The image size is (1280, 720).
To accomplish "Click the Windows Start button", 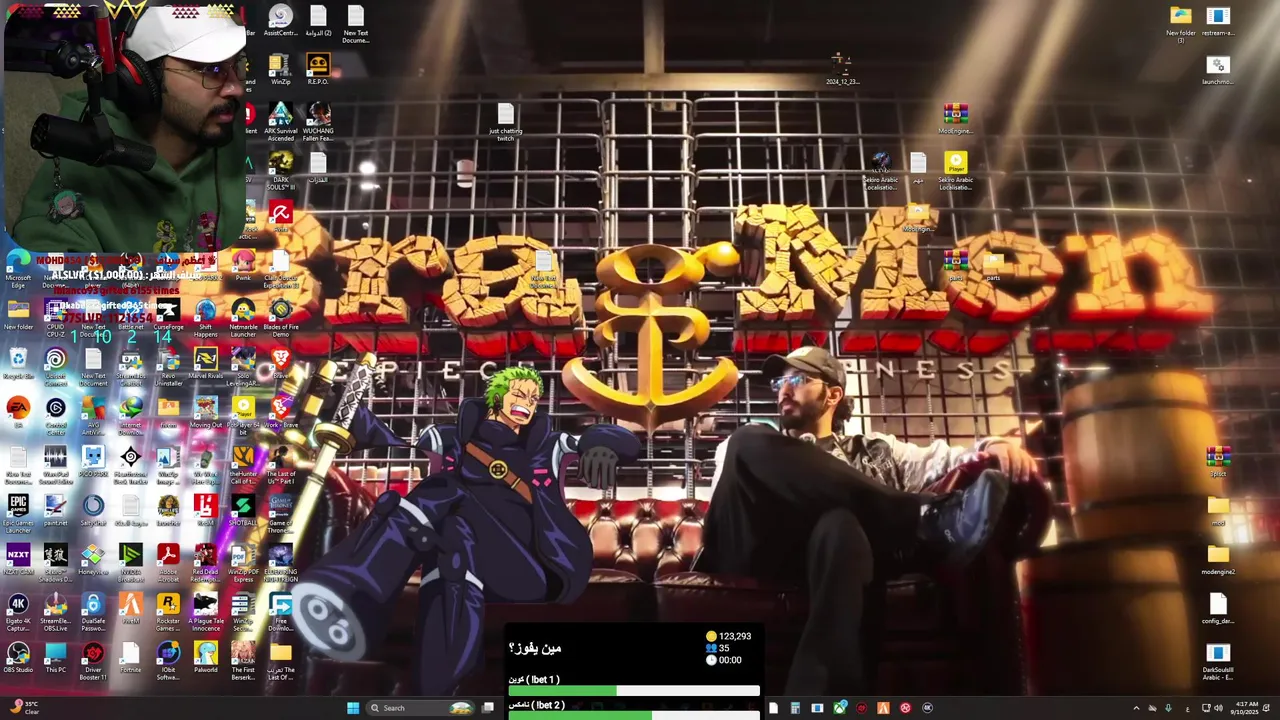I will pyautogui.click(x=352, y=708).
